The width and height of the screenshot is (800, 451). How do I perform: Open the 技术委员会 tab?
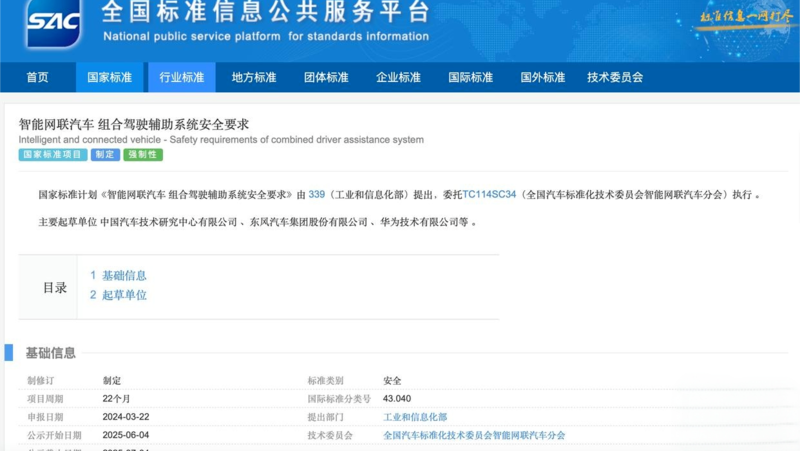[x=615, y=78]
